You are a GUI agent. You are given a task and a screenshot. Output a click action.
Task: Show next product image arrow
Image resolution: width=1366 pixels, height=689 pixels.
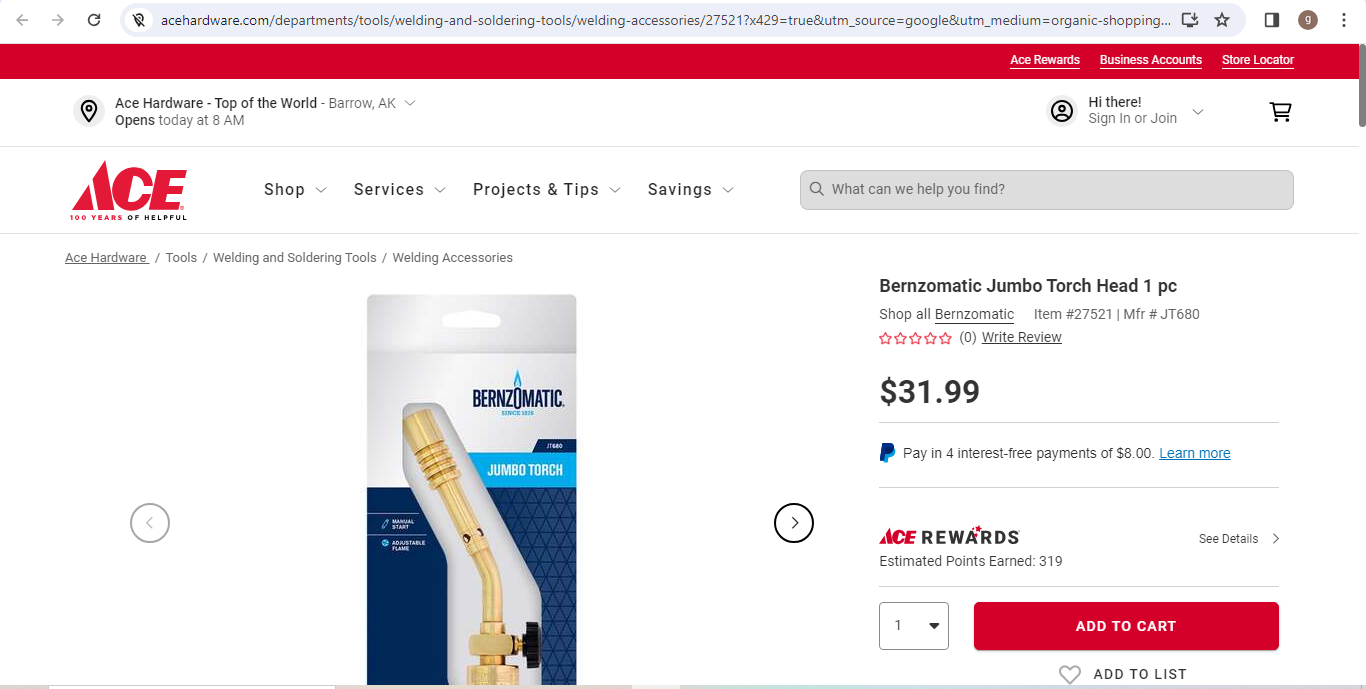[794, 522]
